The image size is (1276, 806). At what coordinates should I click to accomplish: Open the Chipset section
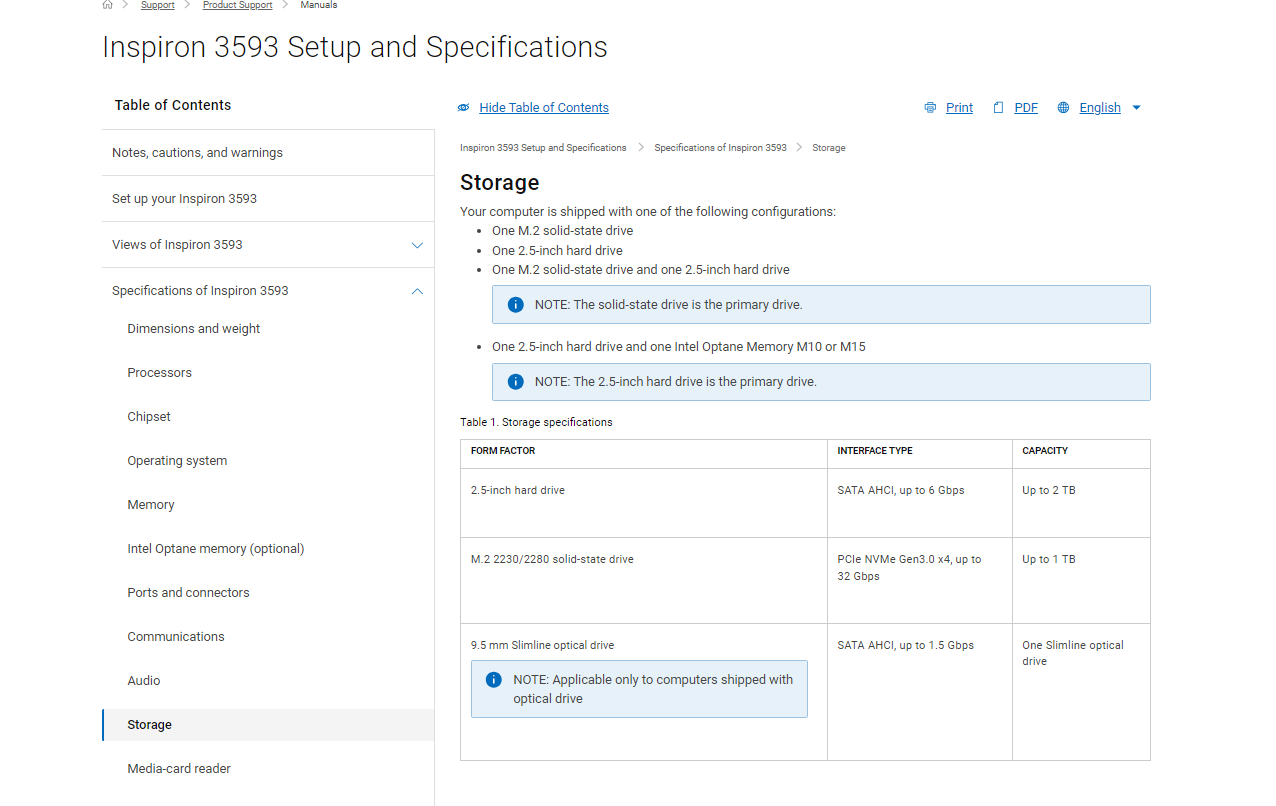[149, 417]
